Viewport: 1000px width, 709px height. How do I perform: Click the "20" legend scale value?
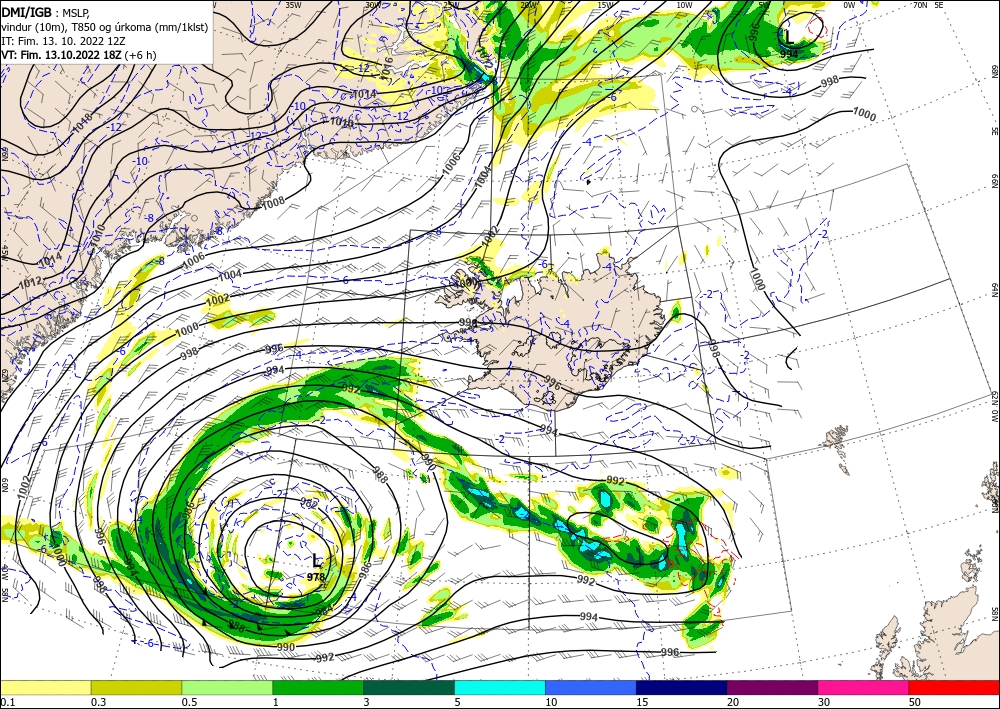click(x=733, y=702)
